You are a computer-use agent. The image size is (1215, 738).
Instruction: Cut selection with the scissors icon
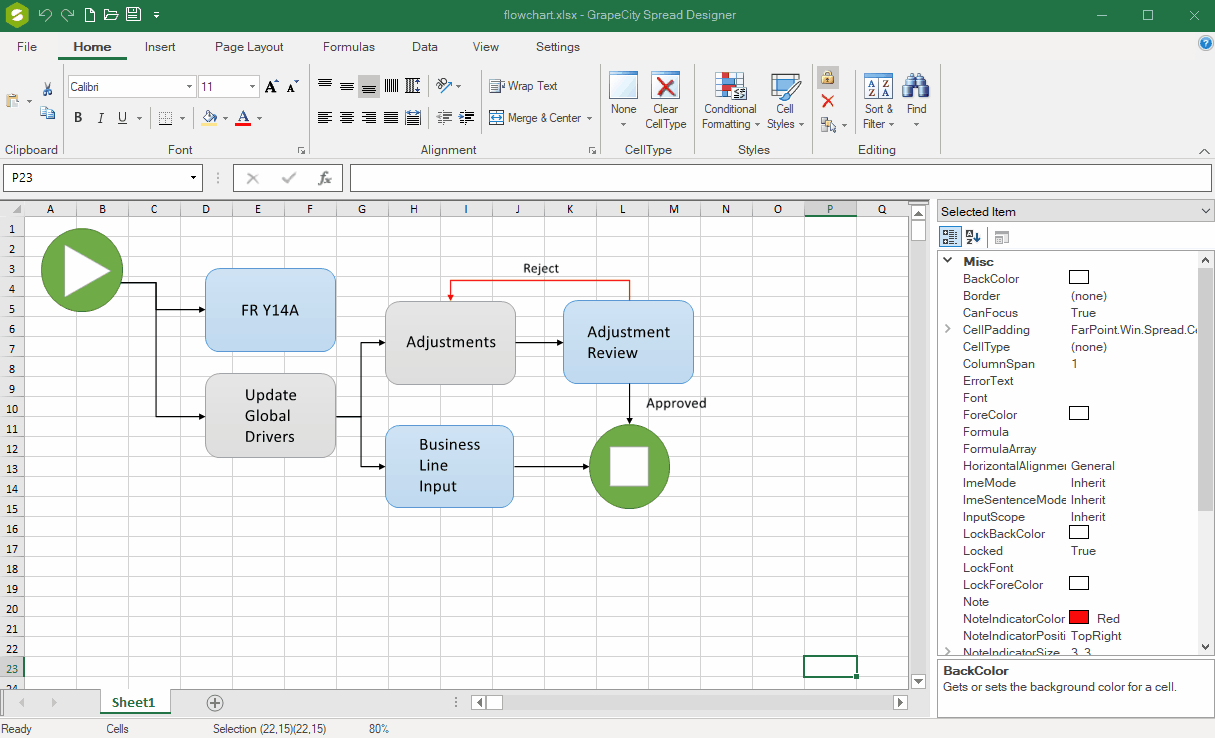coord(47,90)
